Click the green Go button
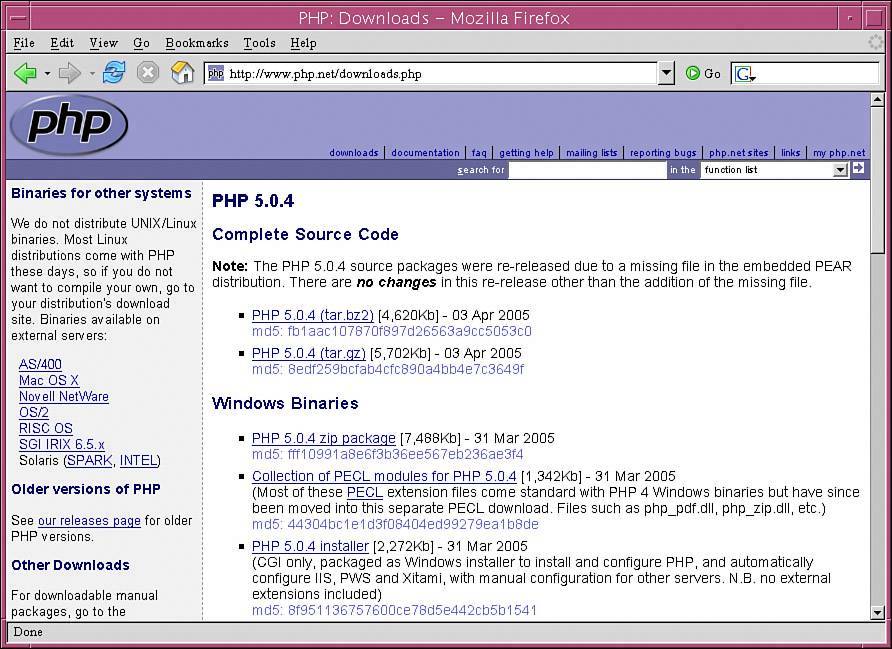Screen dimensions: 892x649 click(x=703, y=73)
